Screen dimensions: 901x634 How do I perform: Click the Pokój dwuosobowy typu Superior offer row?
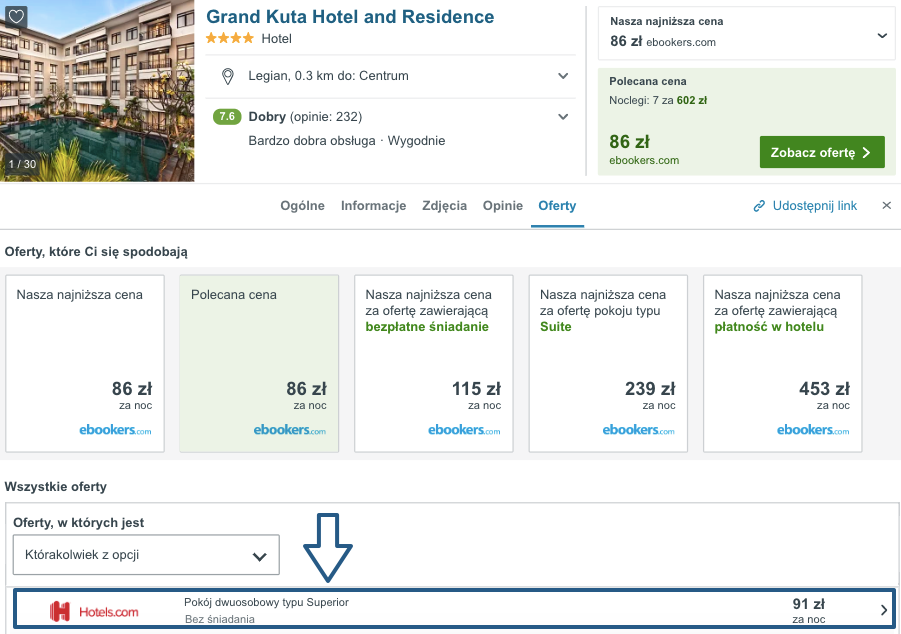click(455, 610)
